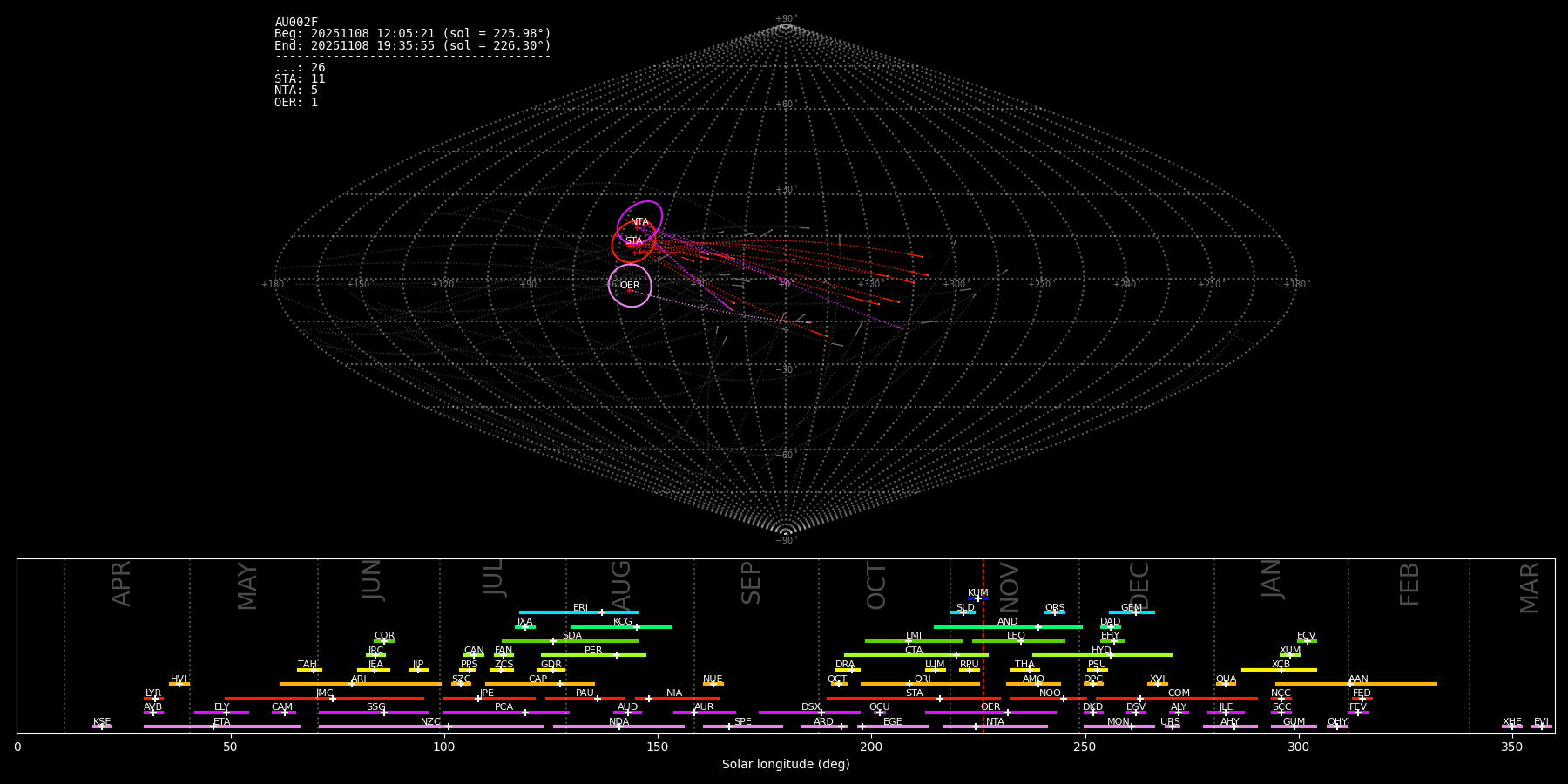Click the DEC month label
Screen dimensions: 1568x784
1139,584
